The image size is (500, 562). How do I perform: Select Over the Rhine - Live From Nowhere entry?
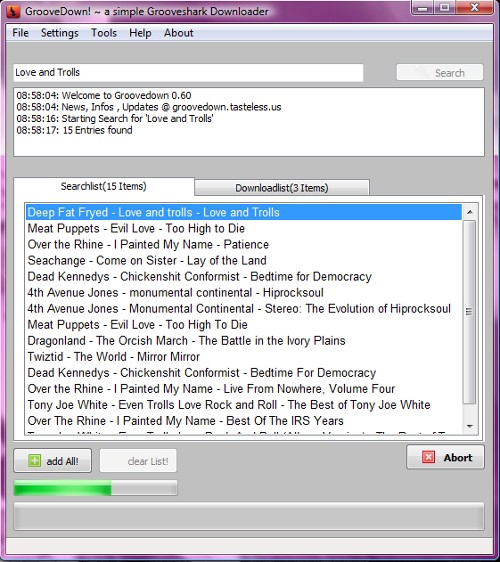244,389
